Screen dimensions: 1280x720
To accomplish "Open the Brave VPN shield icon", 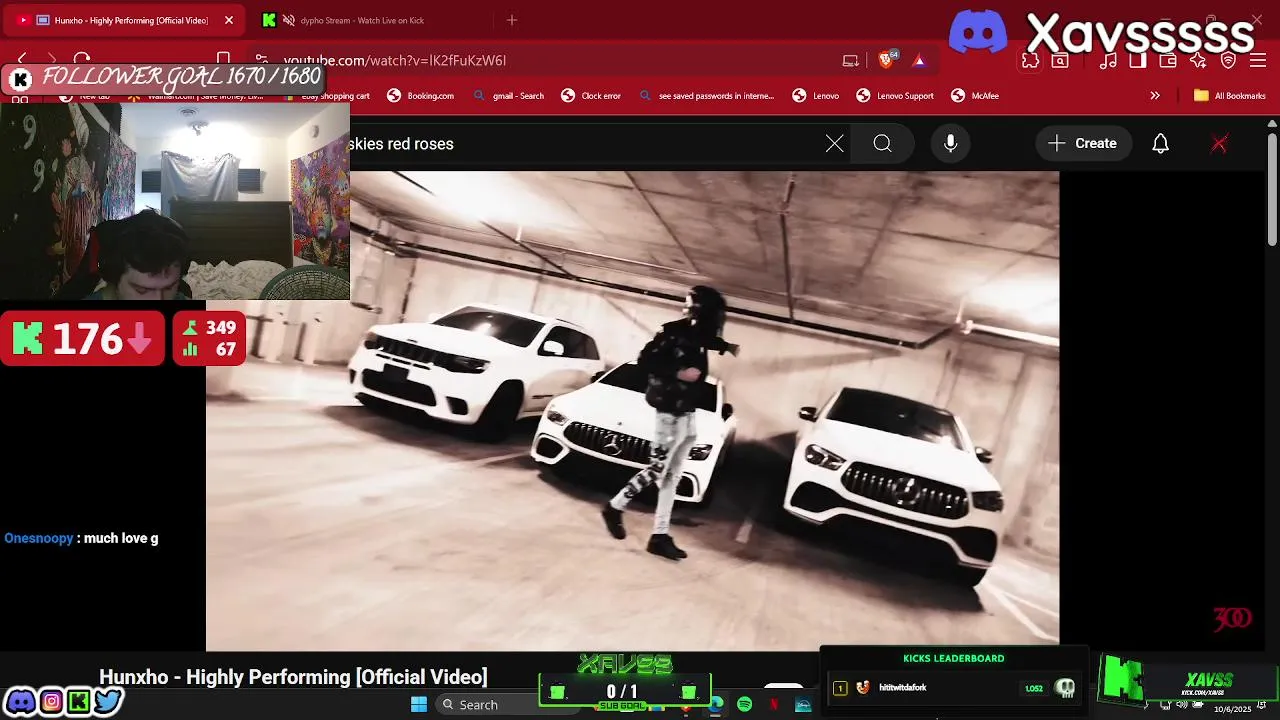I will 1229,61.
